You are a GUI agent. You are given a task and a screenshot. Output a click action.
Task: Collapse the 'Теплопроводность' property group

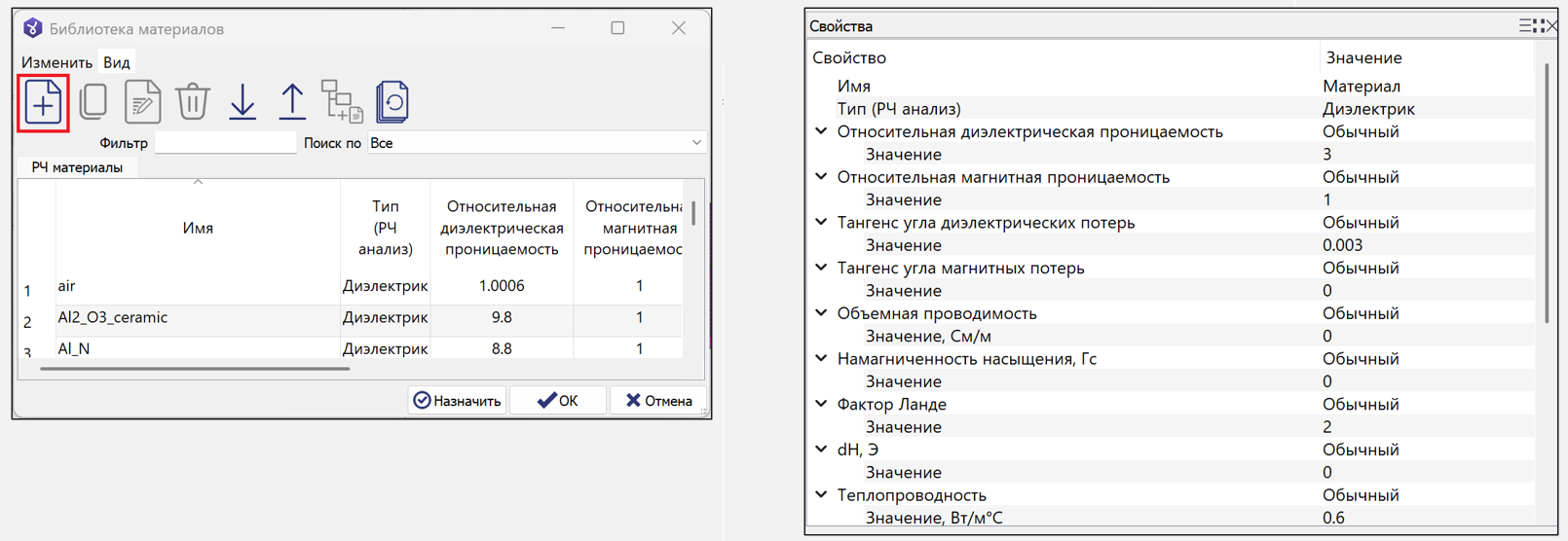click(x=821, y=495)
